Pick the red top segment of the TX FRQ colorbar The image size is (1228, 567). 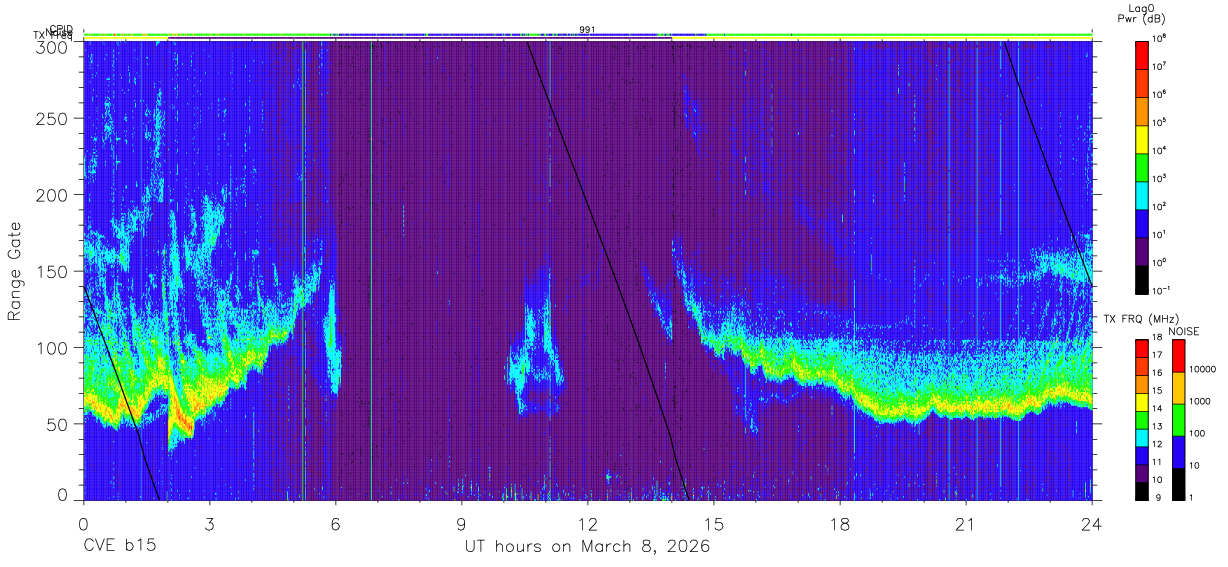(x=1142, y=348)
